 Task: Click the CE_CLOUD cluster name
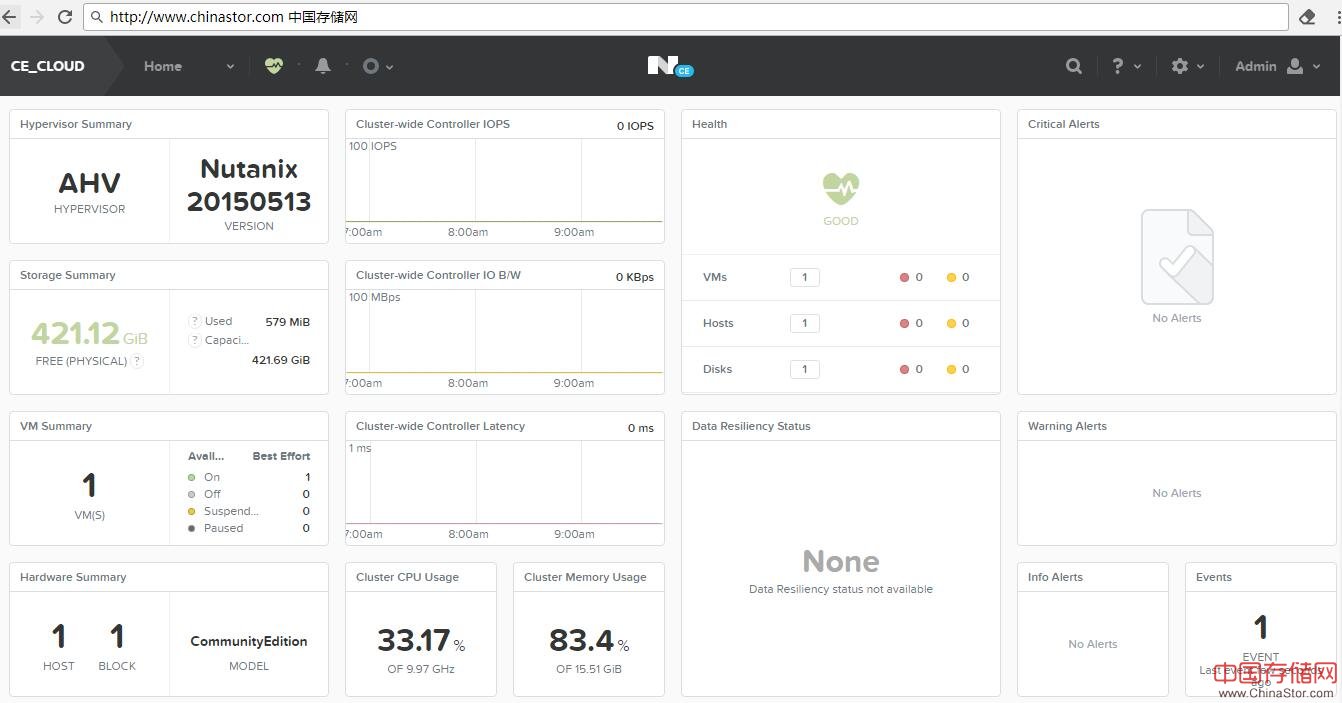(x=48, y=66)
